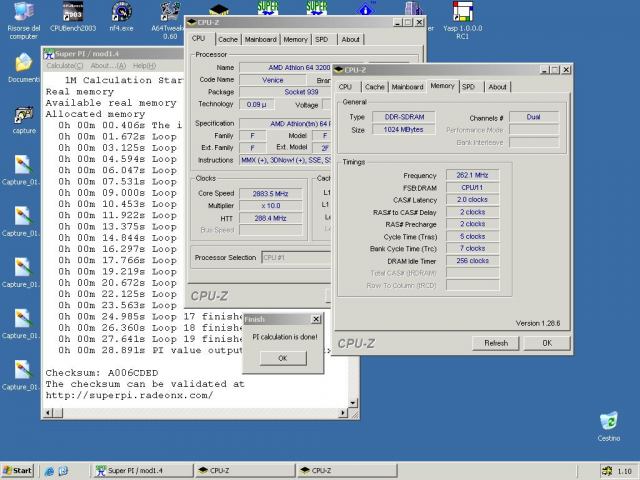Viewport: 640px width, 480px height.
Task: Click the blue info diamond desktop icon
Action: 365,8
